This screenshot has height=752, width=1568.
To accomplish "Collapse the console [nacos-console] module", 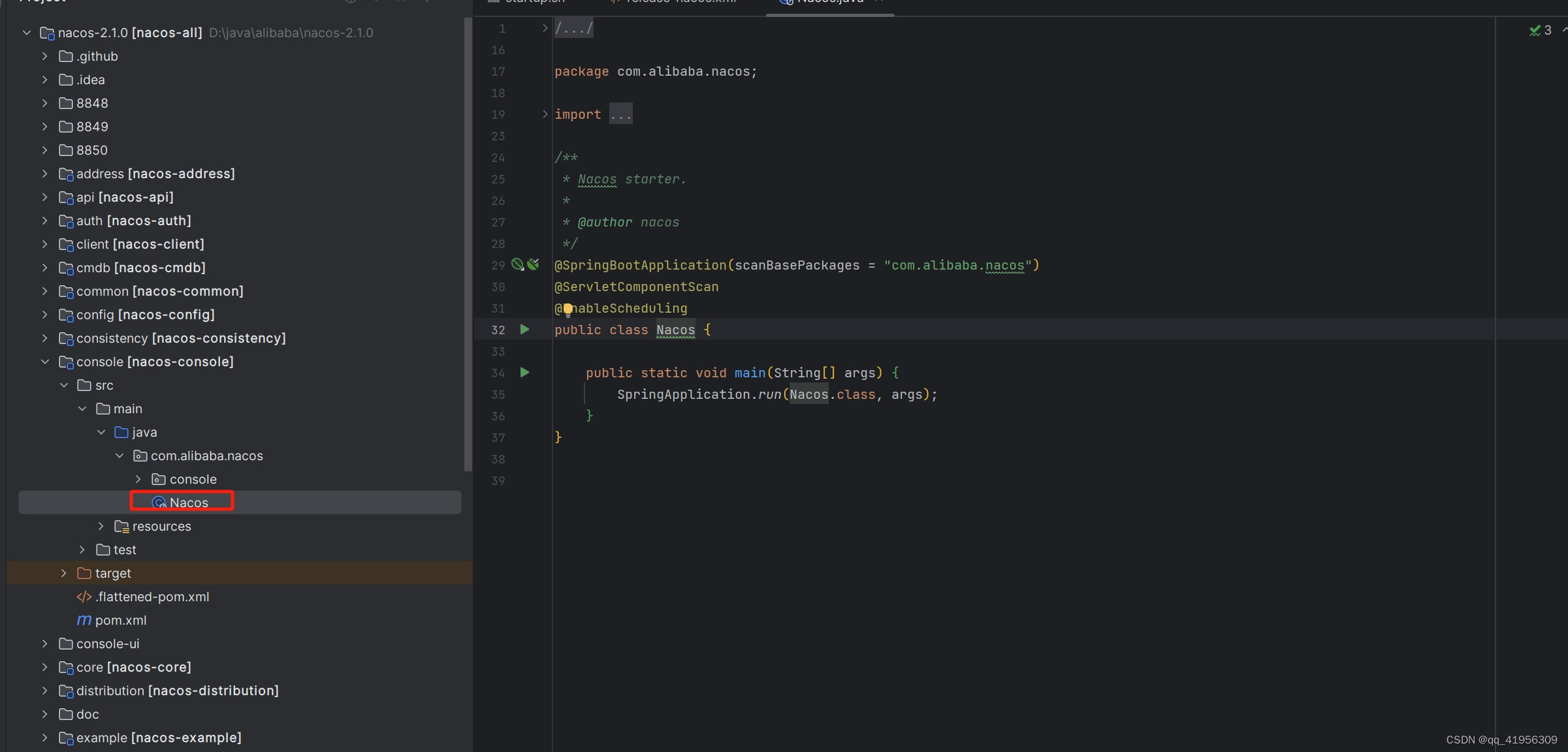I will [x=45, y=362].
